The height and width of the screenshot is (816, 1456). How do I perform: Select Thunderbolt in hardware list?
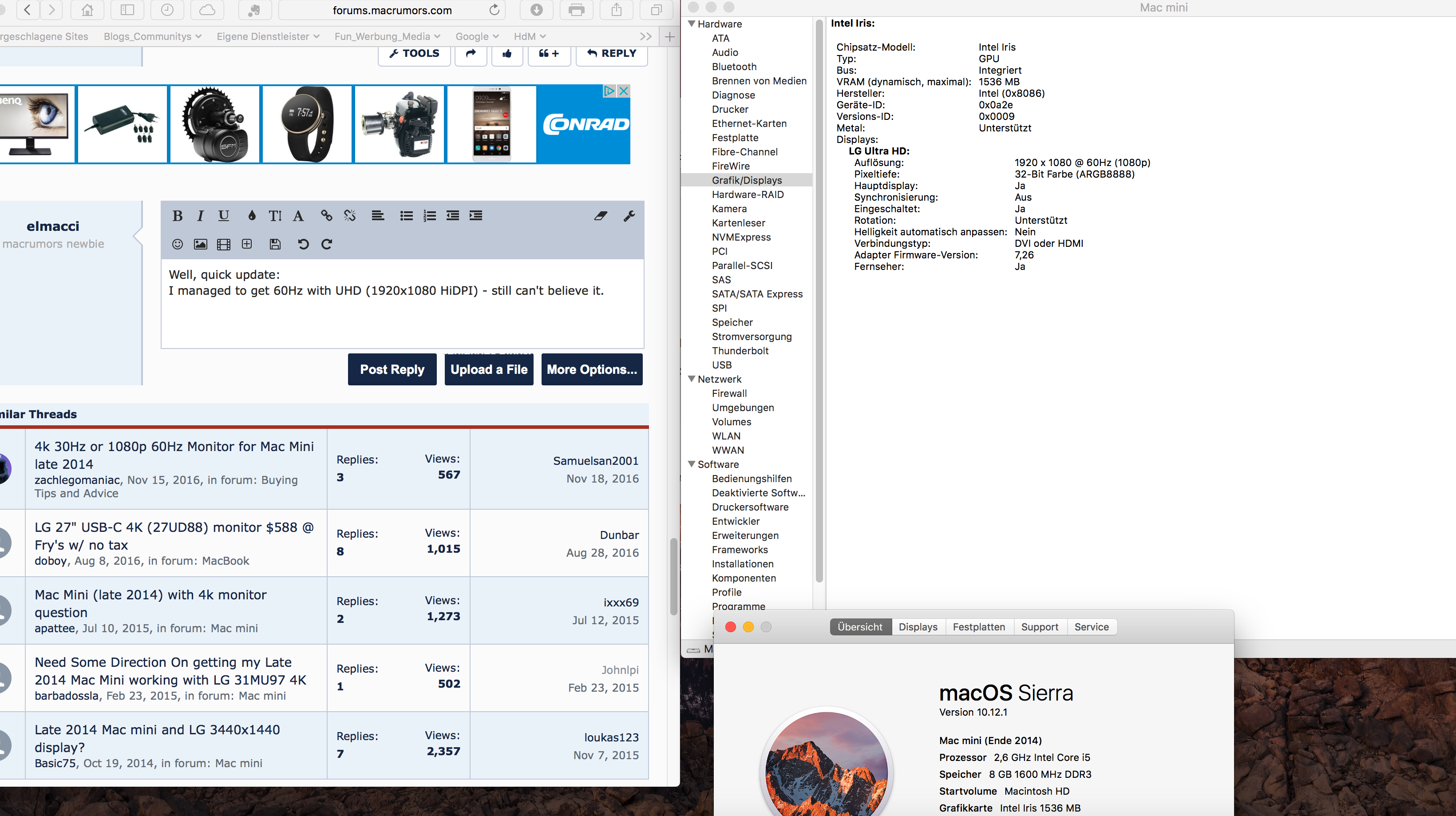pyautogui.click(x=740, y=350)
